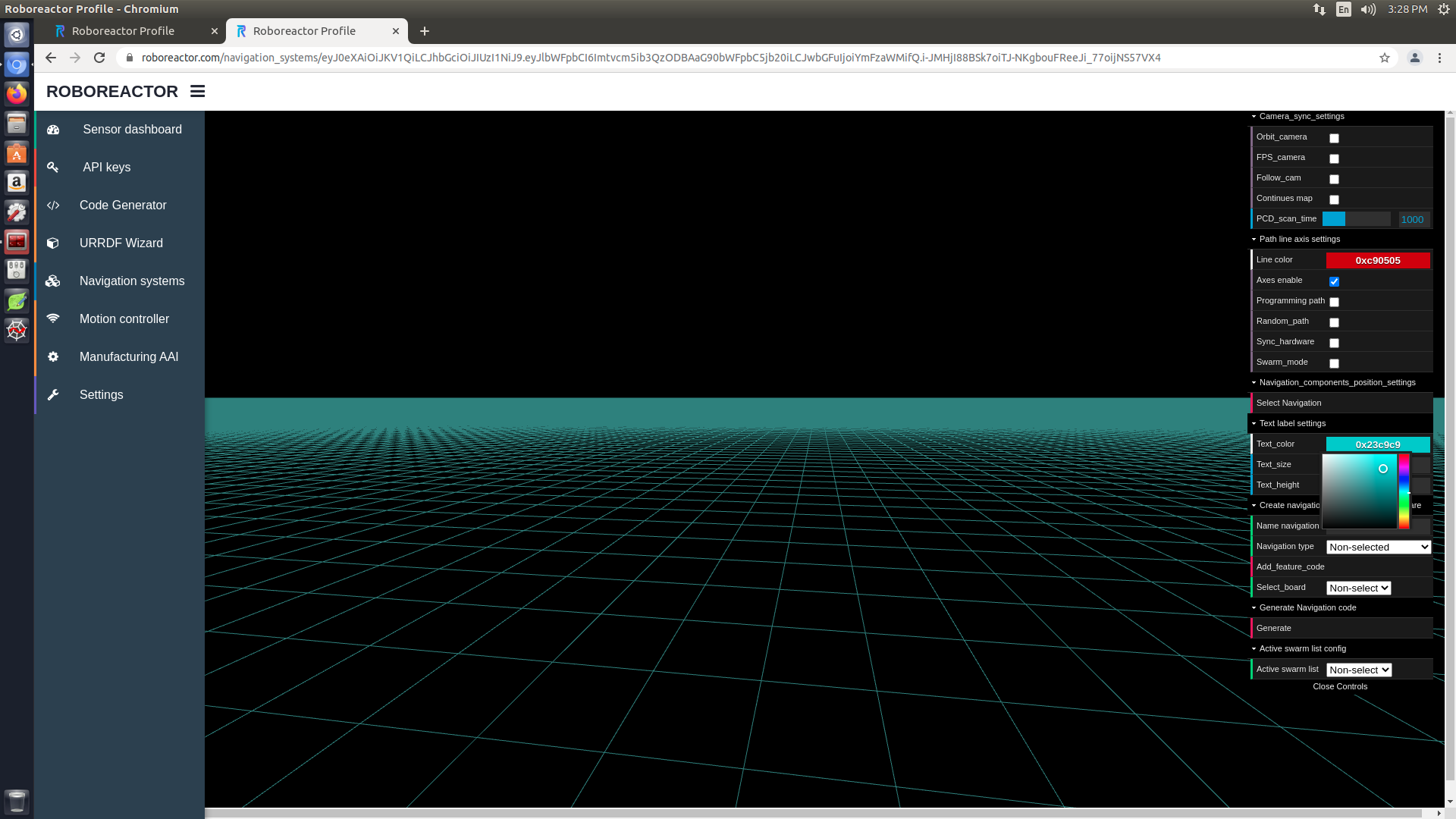Click the Settings wrench icon
Image resolution: width=1456 pixels, height=819 pixels.
pyautogui.click(x=53, y=395)
